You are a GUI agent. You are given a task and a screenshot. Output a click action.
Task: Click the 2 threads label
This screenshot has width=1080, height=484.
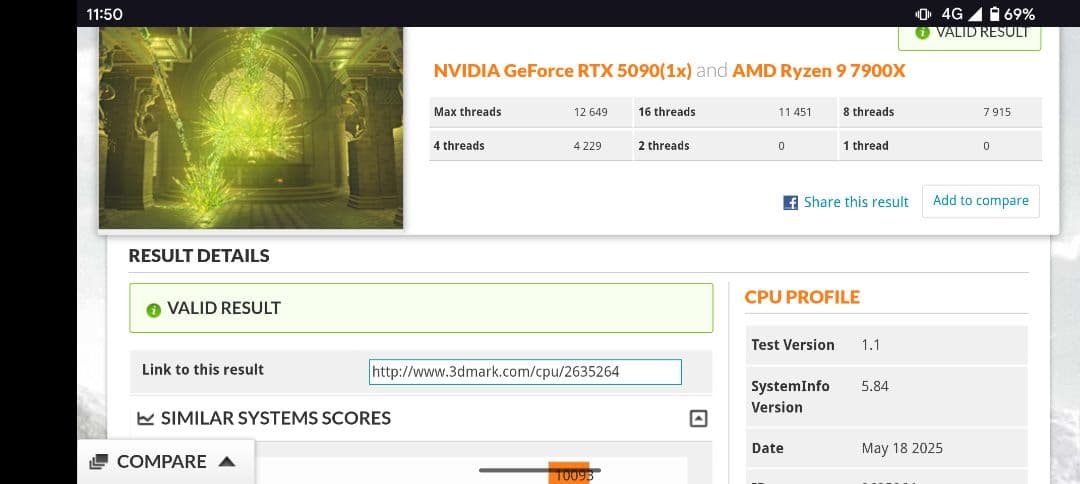point(663,146)
